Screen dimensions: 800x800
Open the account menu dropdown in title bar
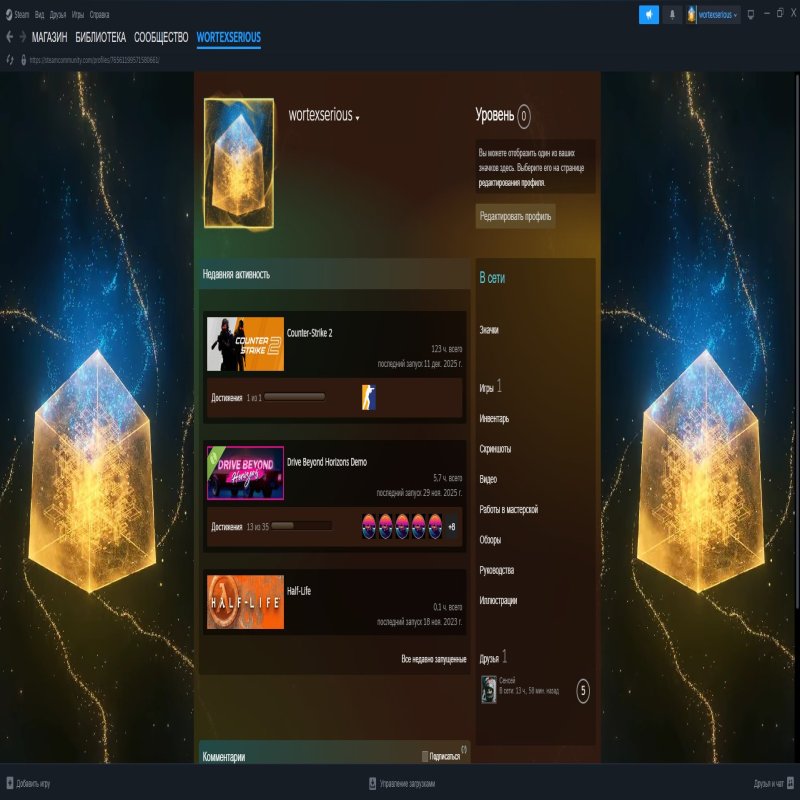pyautogui.click(x=714, y=15)
